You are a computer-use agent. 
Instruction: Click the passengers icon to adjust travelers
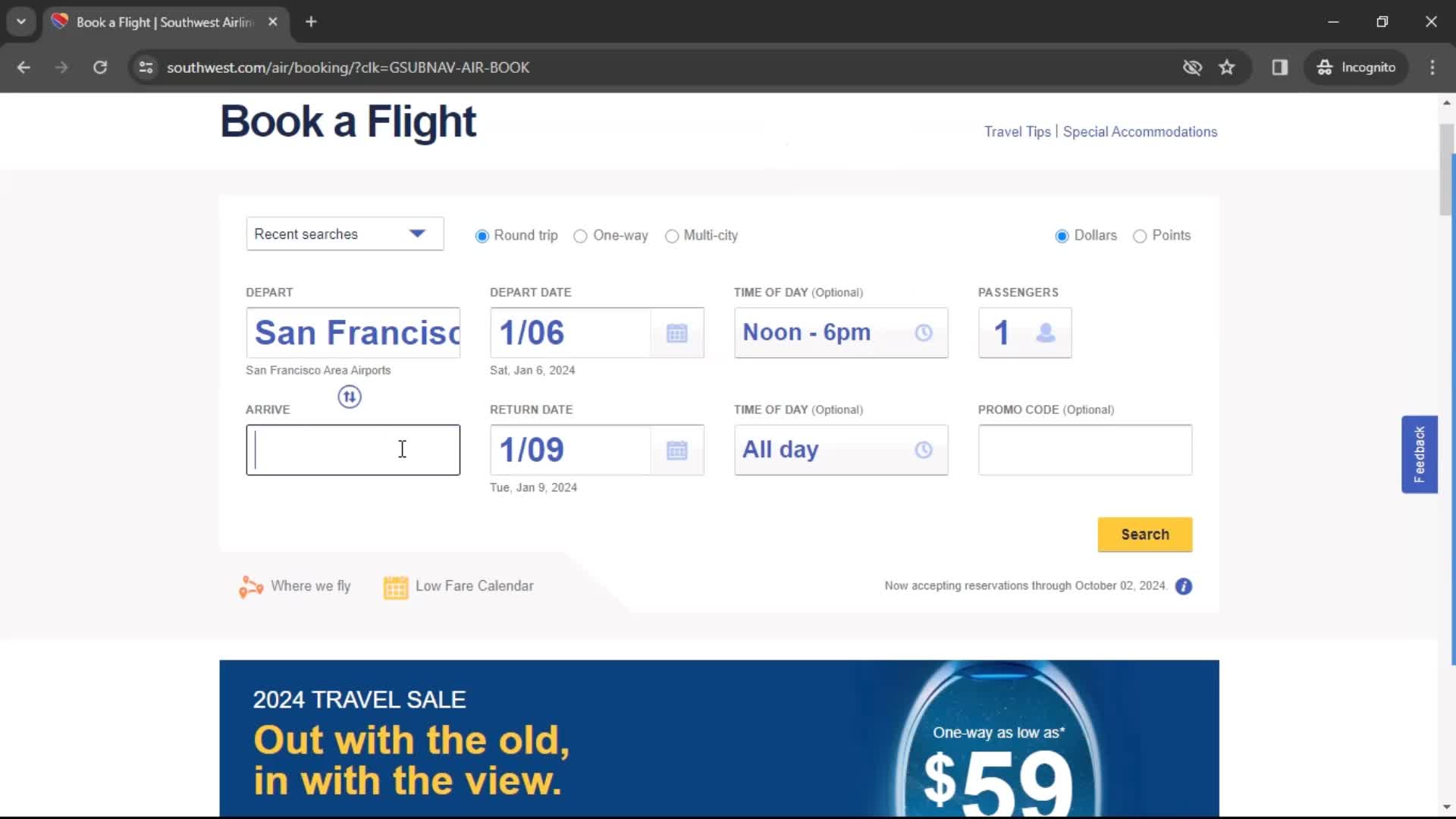click(1046, 333)
